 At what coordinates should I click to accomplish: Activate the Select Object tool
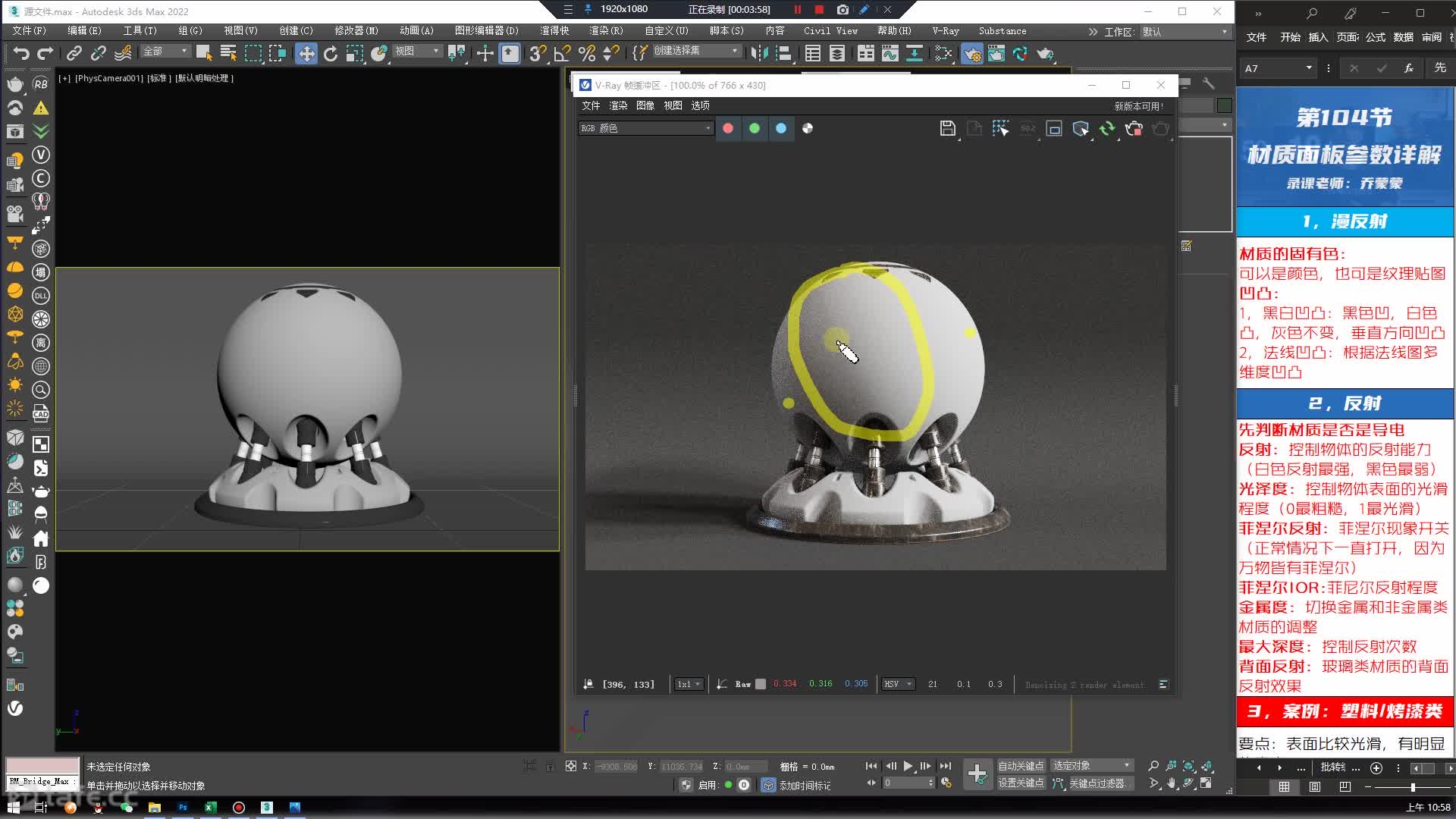point(203,53)
